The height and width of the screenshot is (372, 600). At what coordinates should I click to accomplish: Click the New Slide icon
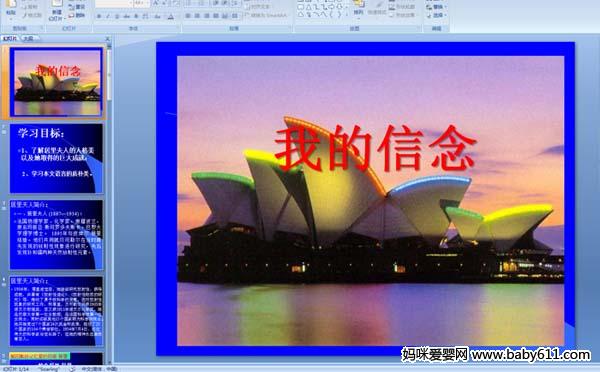57,10
